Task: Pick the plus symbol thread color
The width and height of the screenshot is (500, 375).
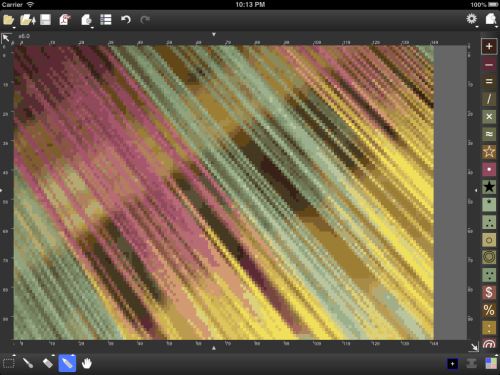Action: pyautogui.click(x=489, y=46)
